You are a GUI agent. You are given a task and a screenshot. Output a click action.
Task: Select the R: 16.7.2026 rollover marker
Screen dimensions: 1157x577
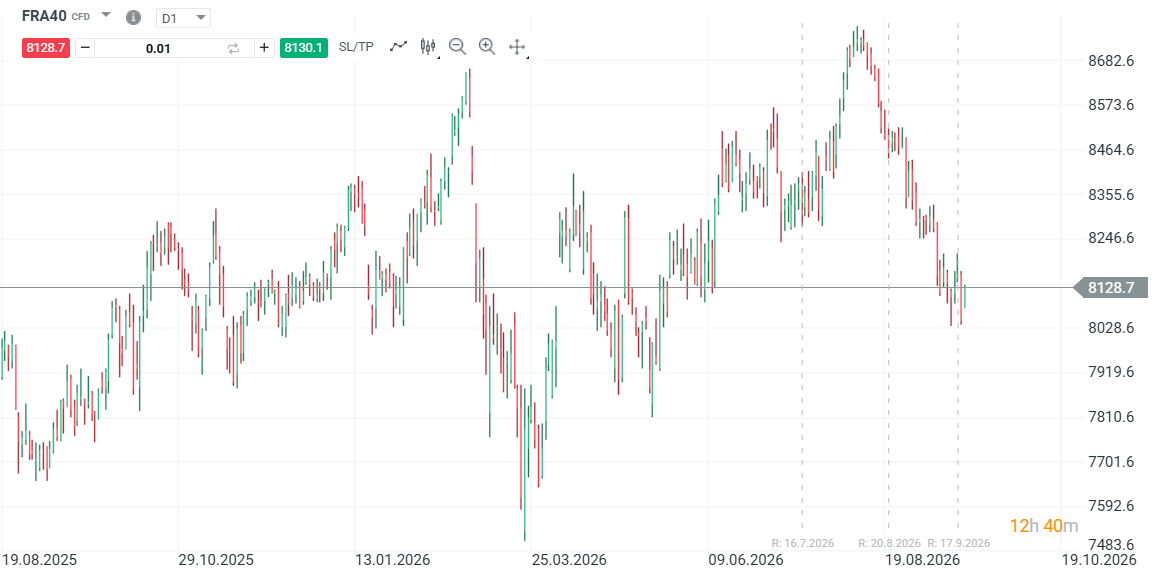click(803, 543)
